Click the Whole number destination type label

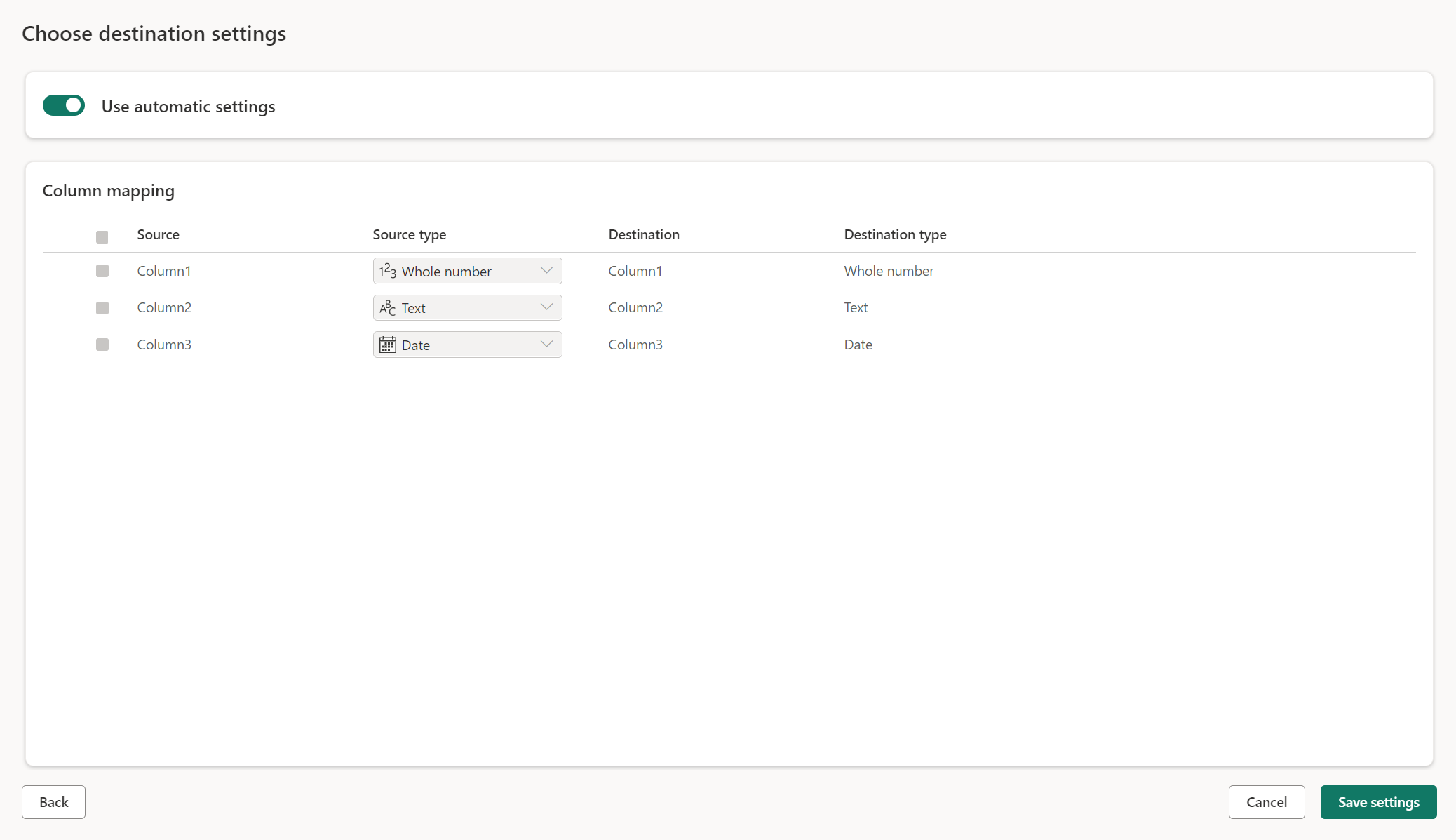[x=889, y=270]
